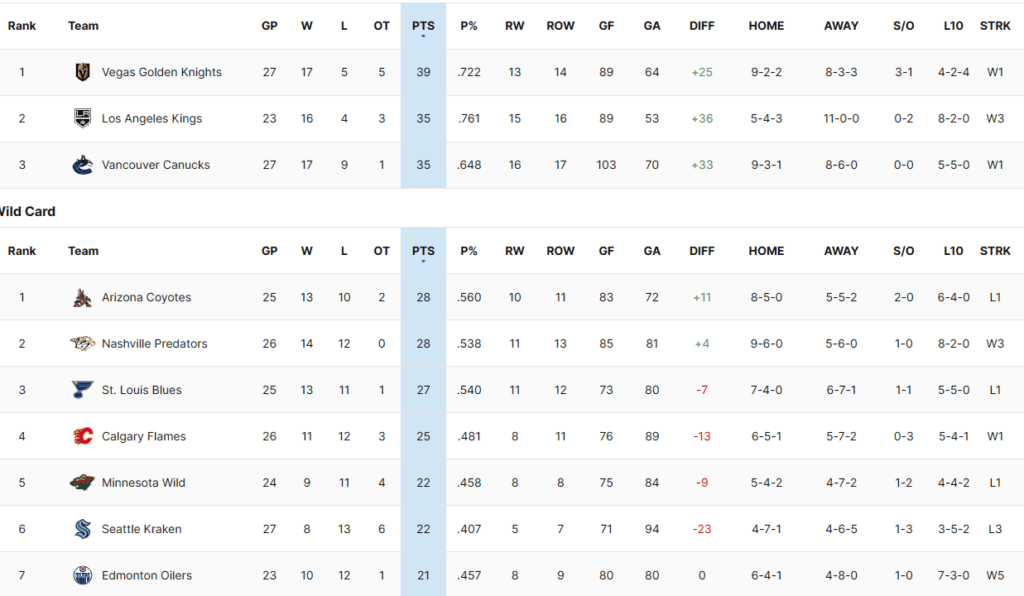
Task: Open the Edmonton Oilers team link
Action: click(x=146, y=575)
